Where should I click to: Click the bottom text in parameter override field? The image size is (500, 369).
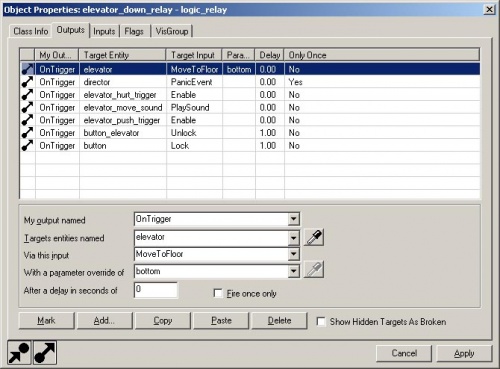(x=148, y=271)
